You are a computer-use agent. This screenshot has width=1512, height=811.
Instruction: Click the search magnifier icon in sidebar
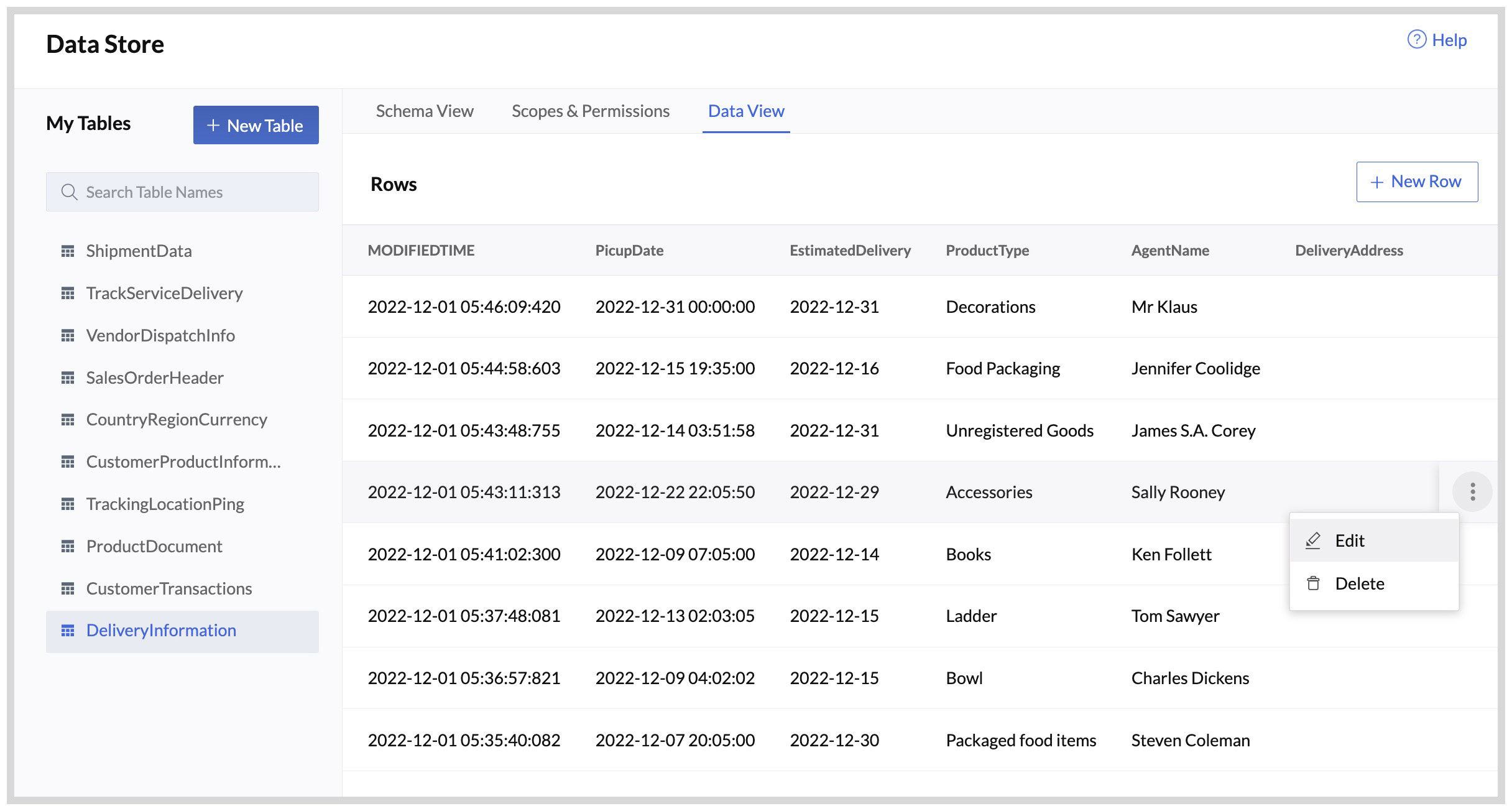coord(68,192)
